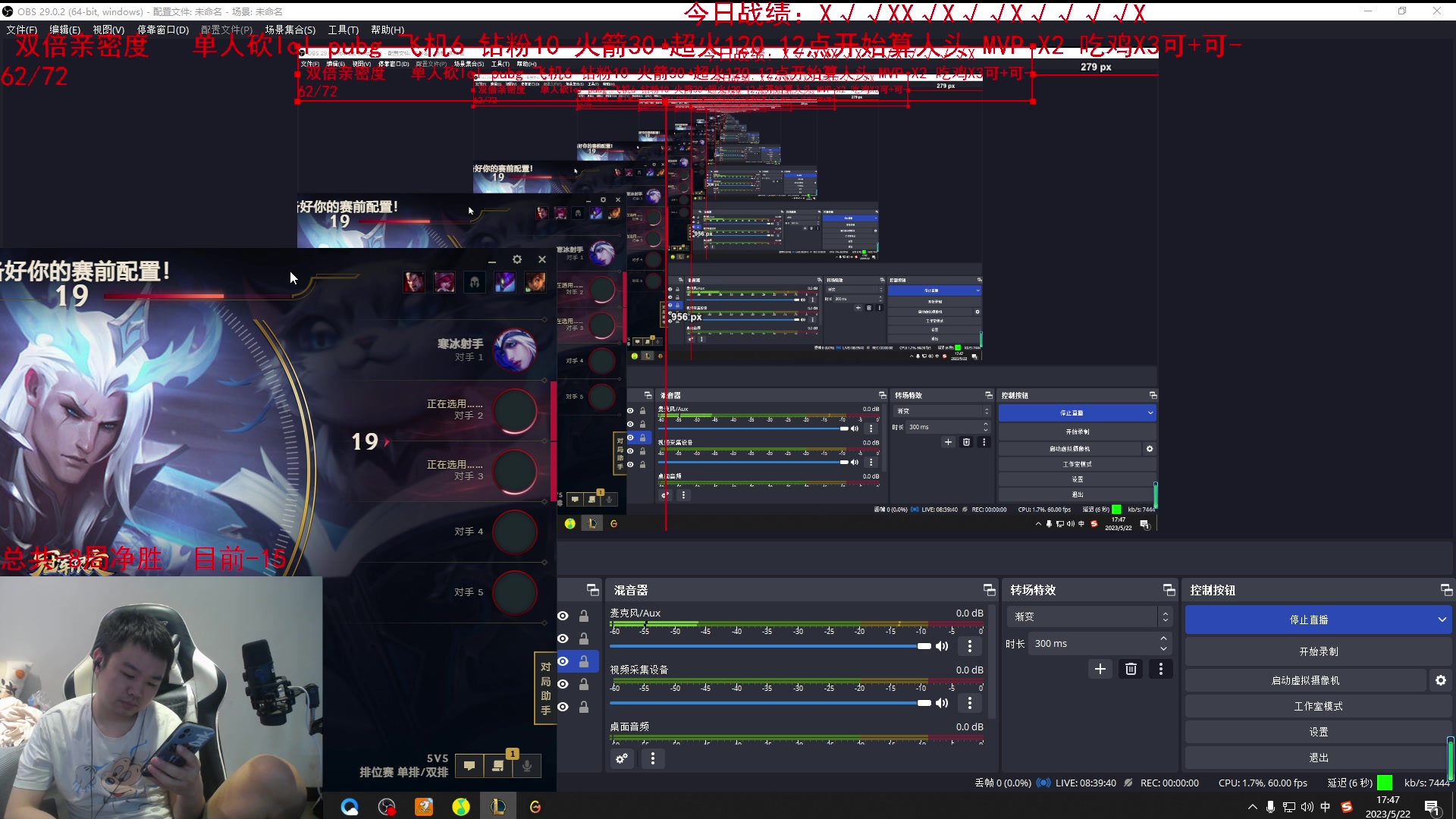Pop out the sources dock left of 混音器

click(593, 590)
